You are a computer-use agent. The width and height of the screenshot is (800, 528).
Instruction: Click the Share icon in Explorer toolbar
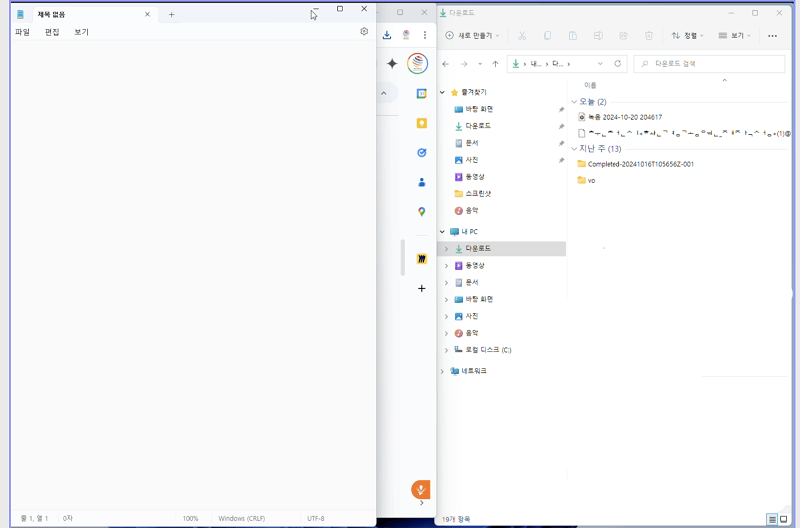tap(623, 35)
